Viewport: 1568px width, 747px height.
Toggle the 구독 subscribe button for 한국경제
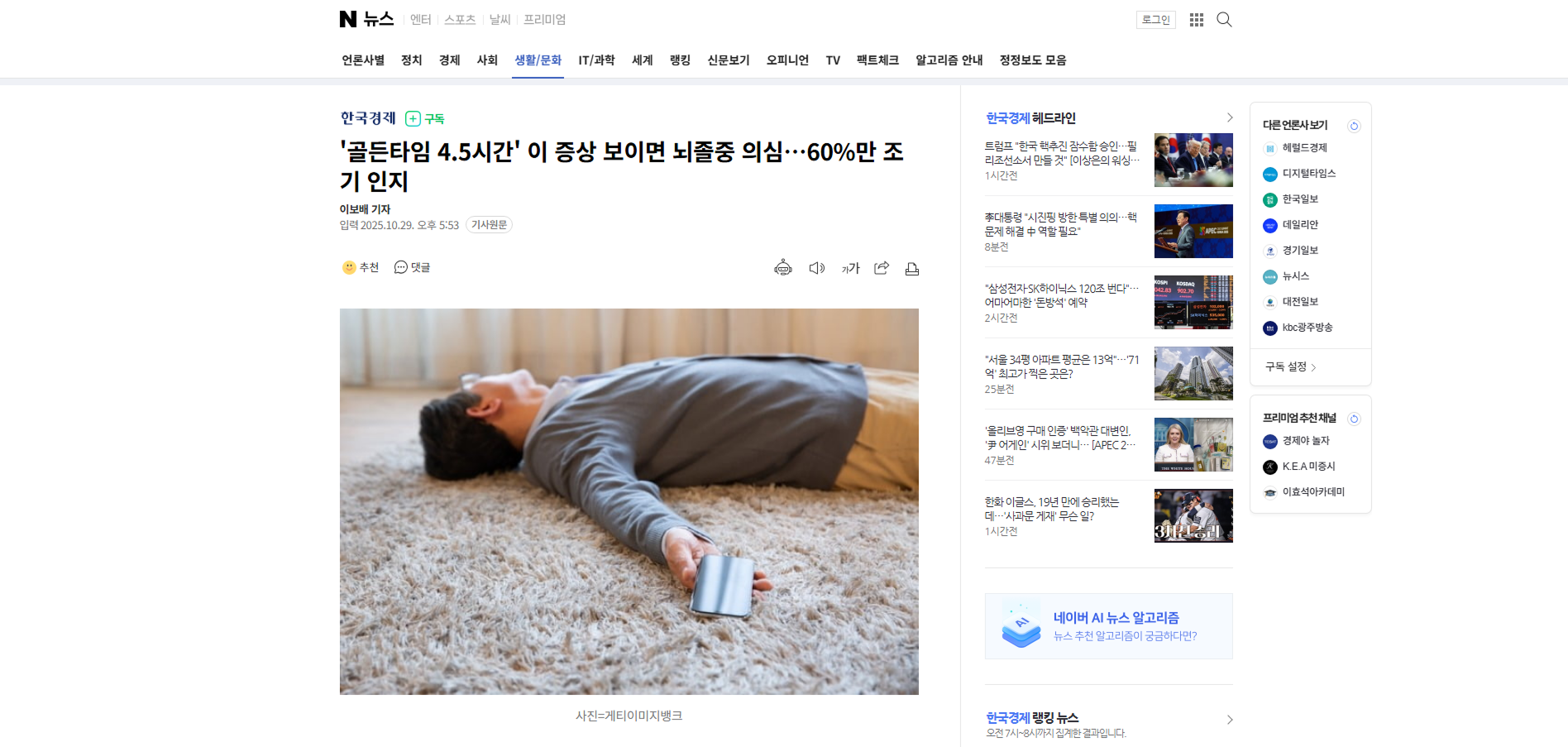coord(425,118)
